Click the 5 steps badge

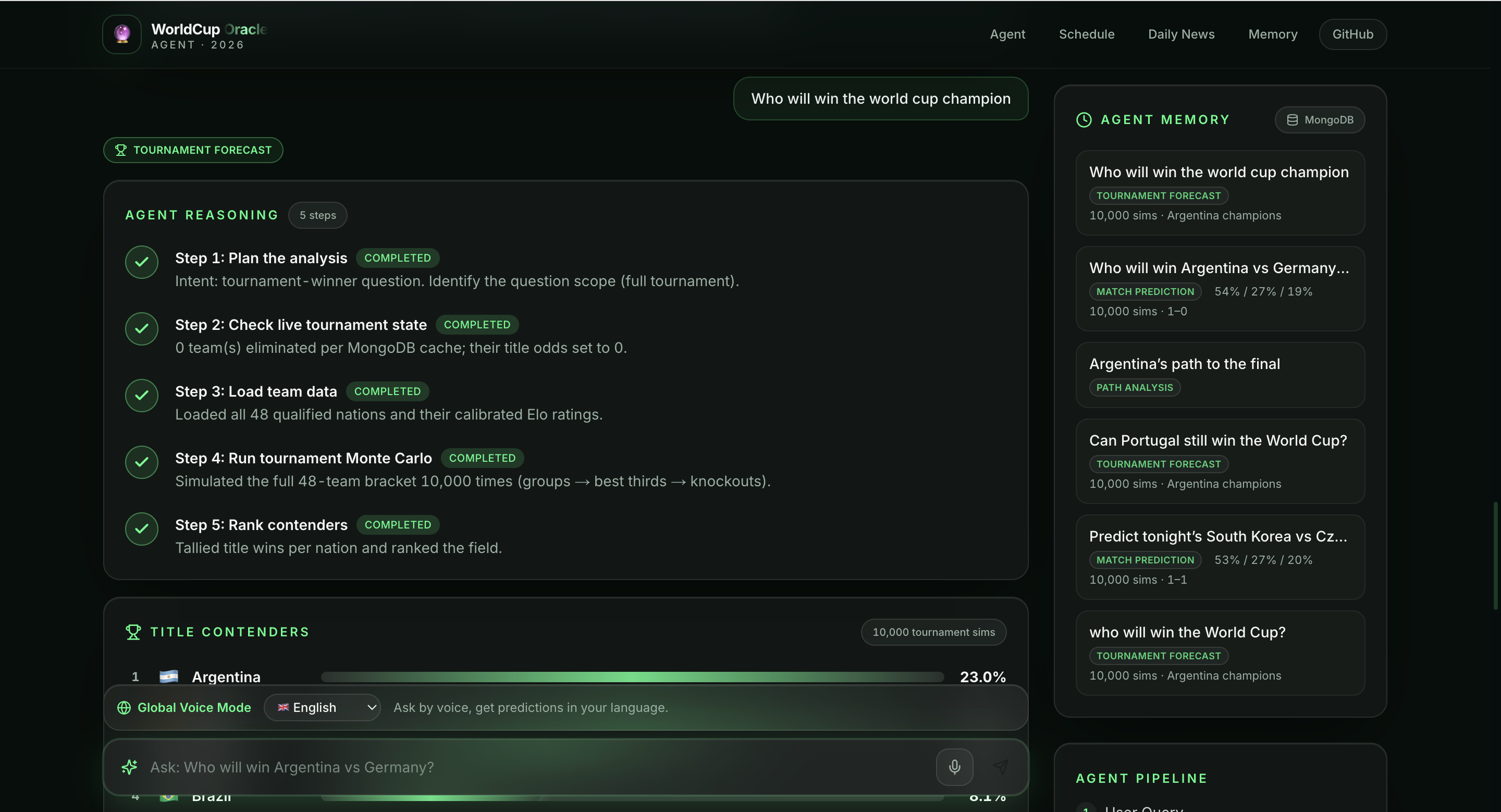point(317,215)
